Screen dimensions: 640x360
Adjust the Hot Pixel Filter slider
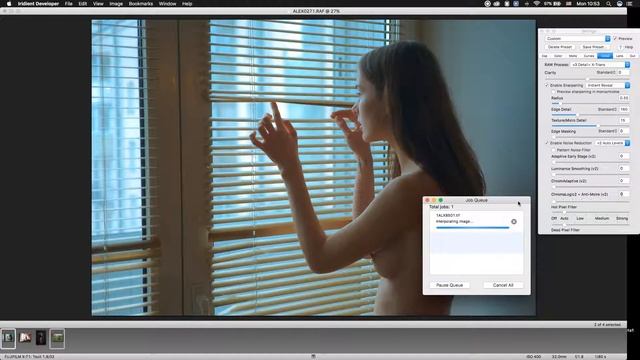(x=590, y=212)
